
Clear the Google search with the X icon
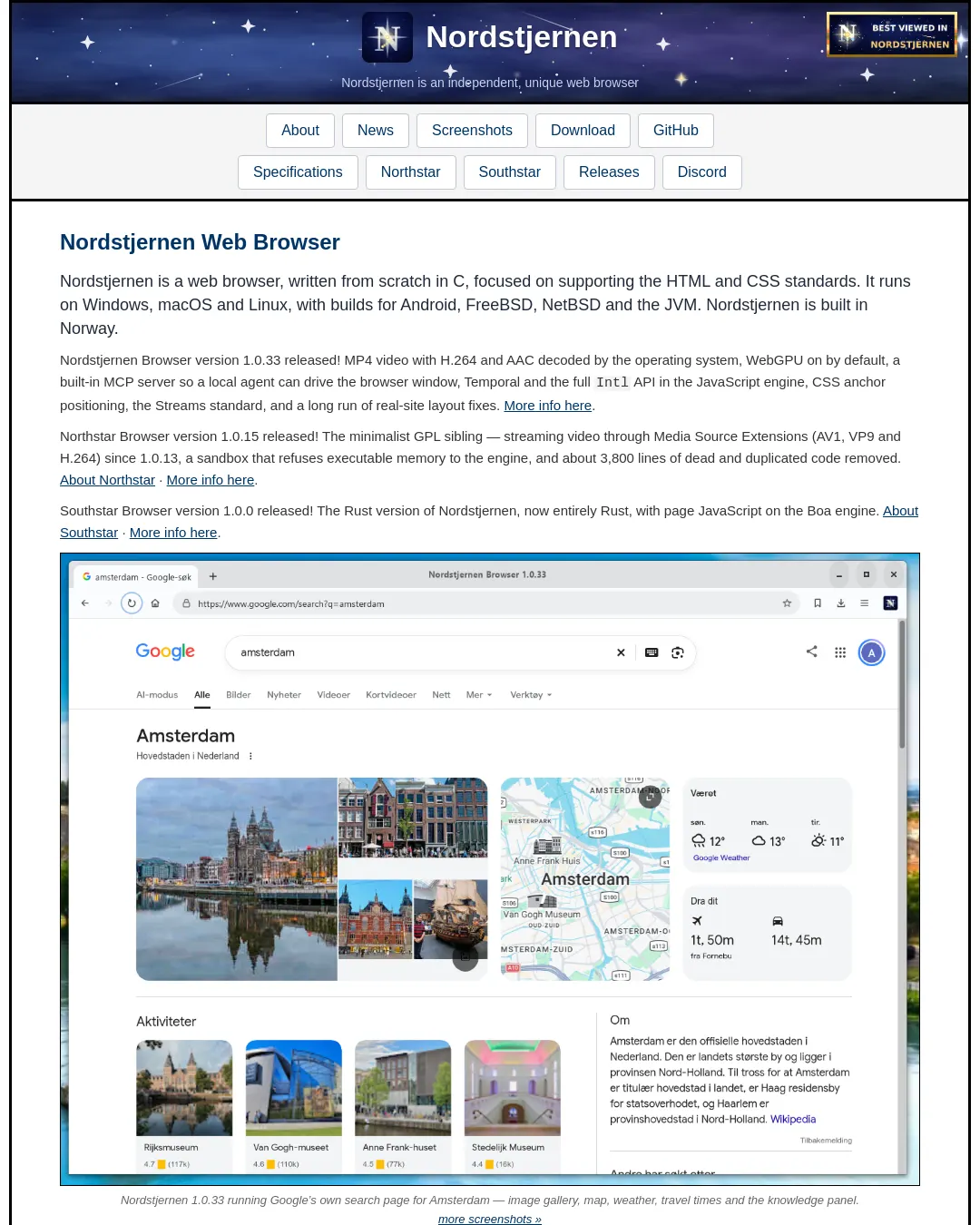[621, 652]
